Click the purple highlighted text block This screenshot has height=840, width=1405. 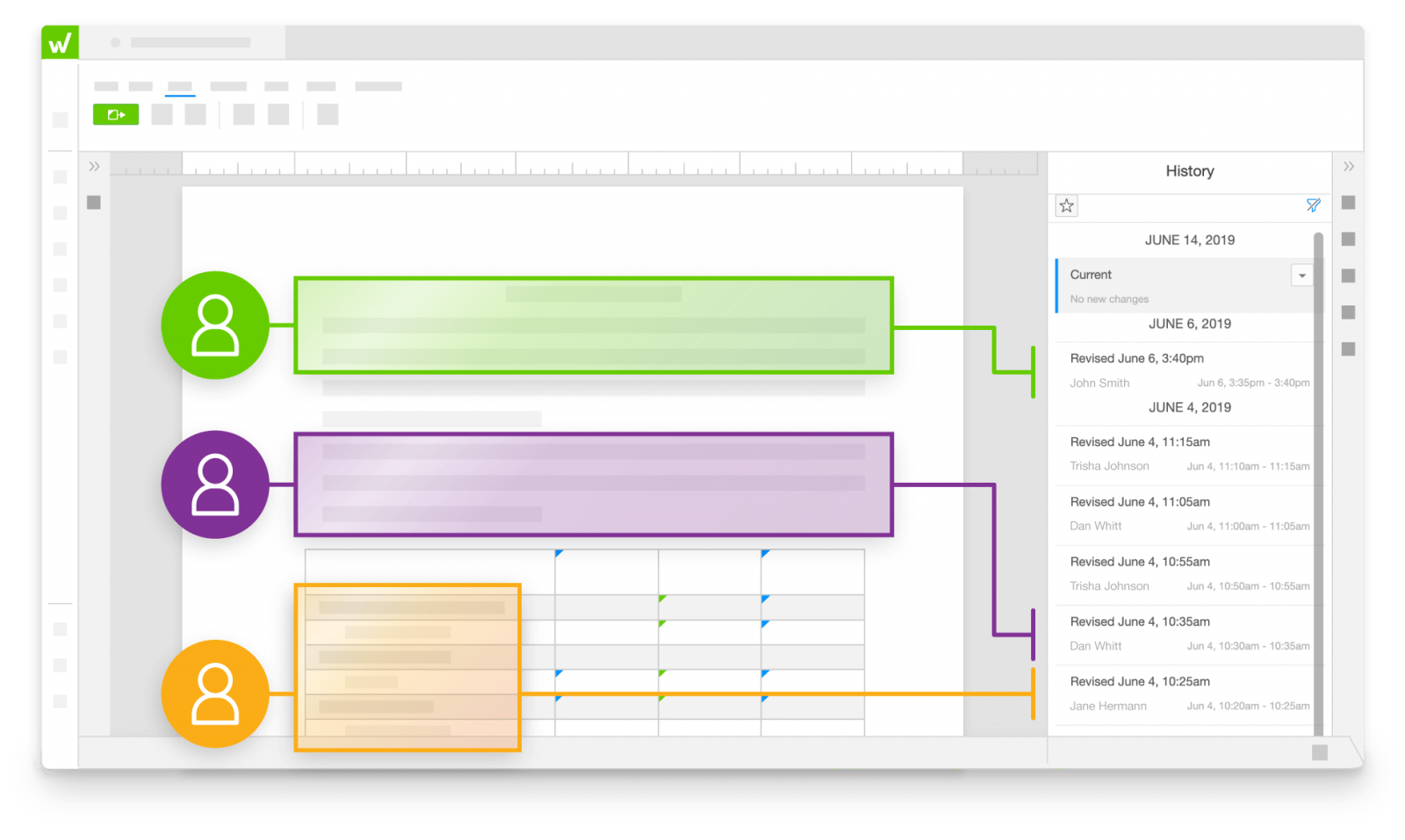point(594,485)
